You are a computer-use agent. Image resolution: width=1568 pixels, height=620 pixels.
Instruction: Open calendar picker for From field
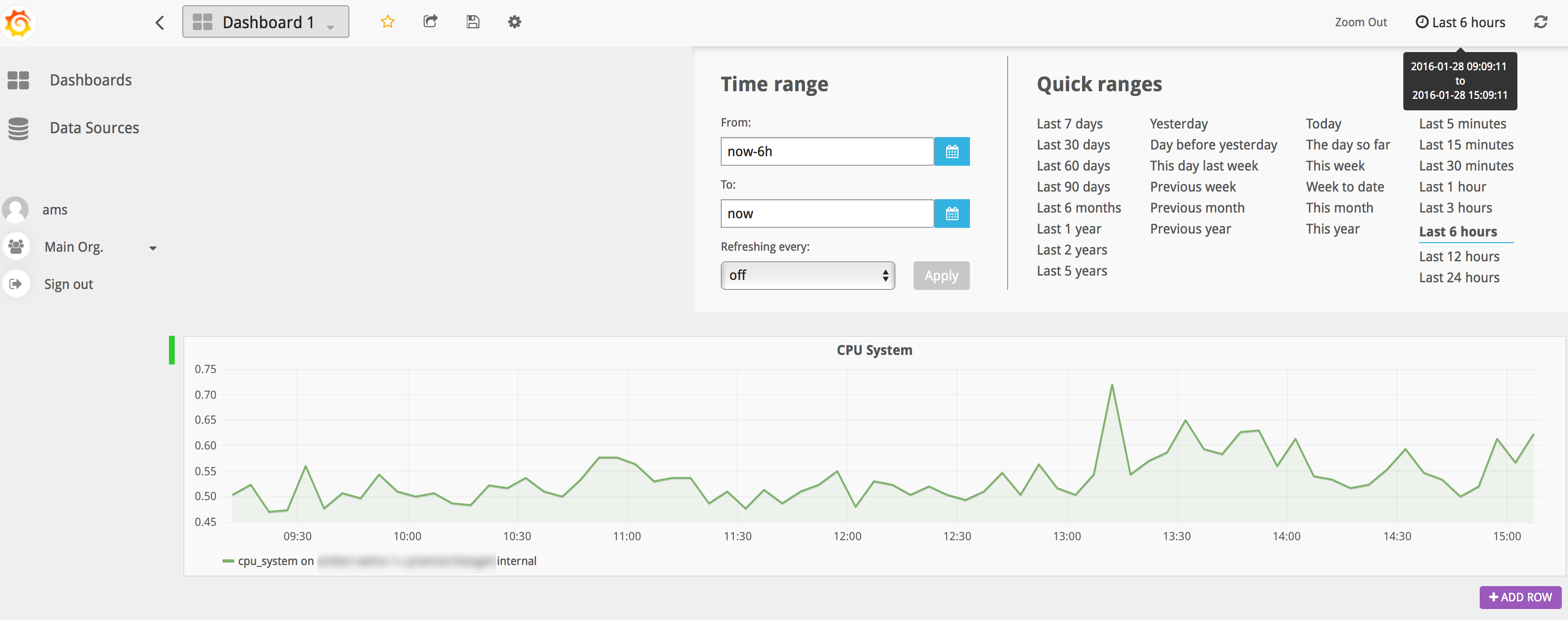[951, 151]
